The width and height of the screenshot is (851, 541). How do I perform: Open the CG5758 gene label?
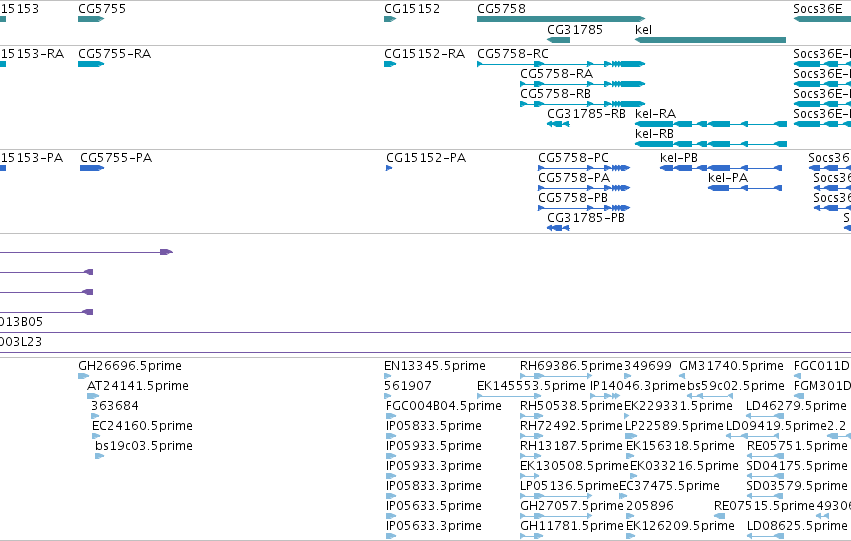(x=501, y=9)
